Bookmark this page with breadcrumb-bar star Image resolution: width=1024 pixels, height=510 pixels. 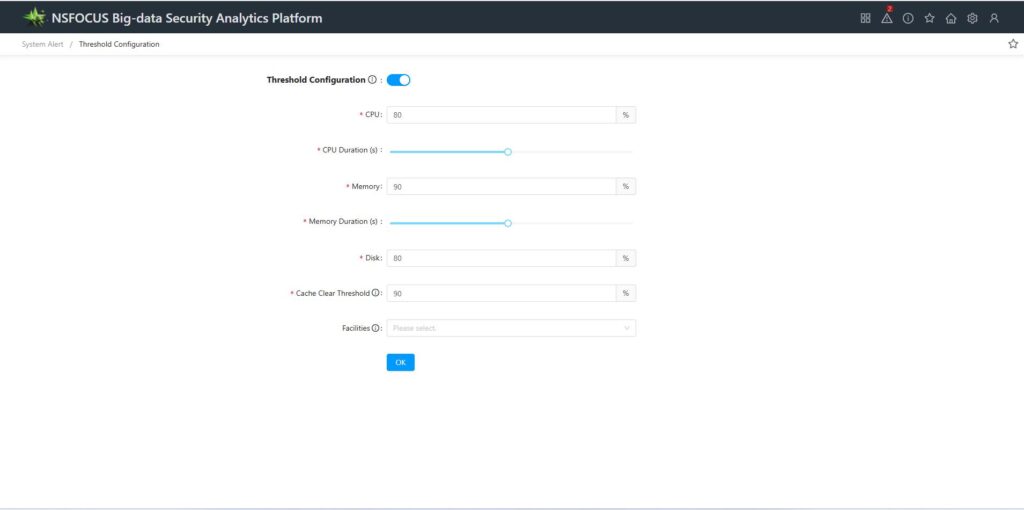(x=1013, y=44)
